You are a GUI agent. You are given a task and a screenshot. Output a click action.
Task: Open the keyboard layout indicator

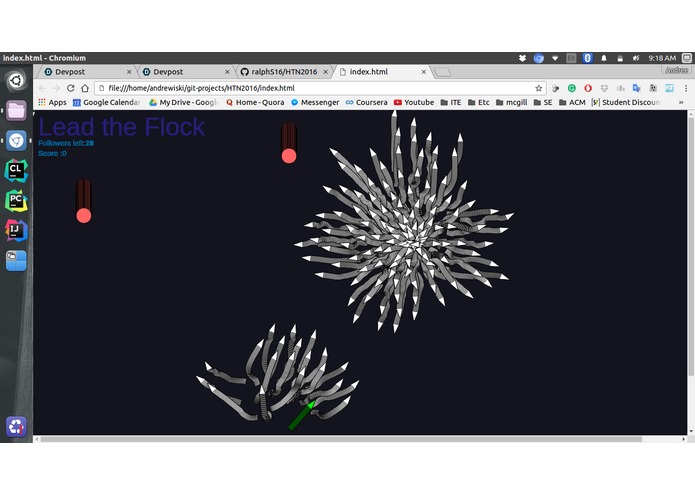571,58
